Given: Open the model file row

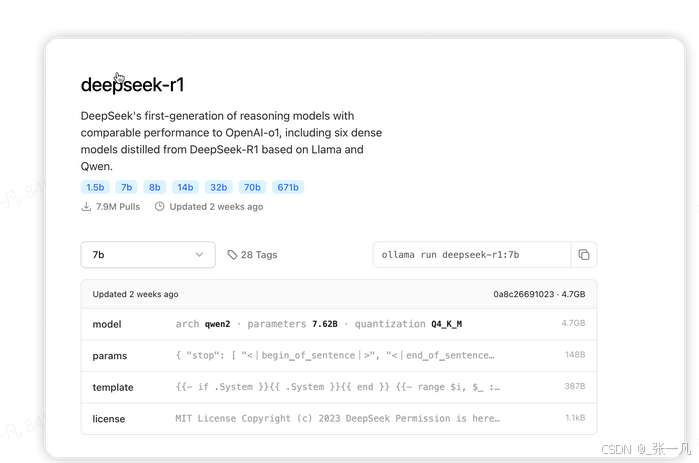Looking at the screenshot, I should click(x=339, y=324).
